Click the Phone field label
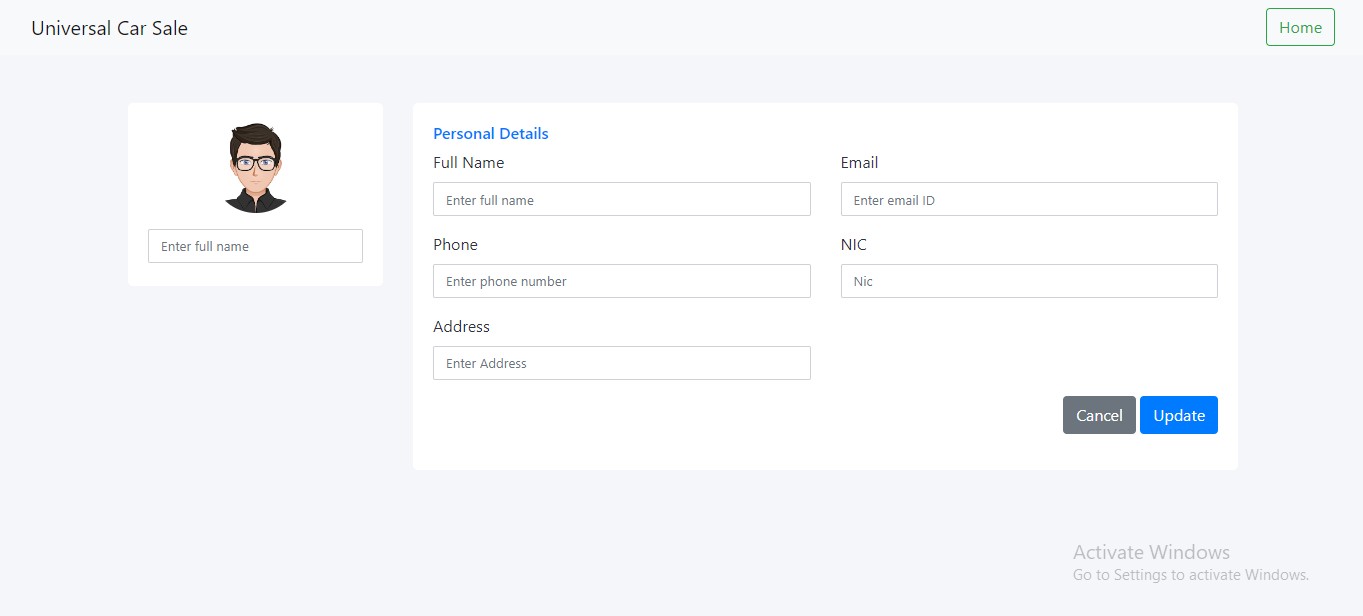Viewport: 1363px width, 616px height. (455, 244)
